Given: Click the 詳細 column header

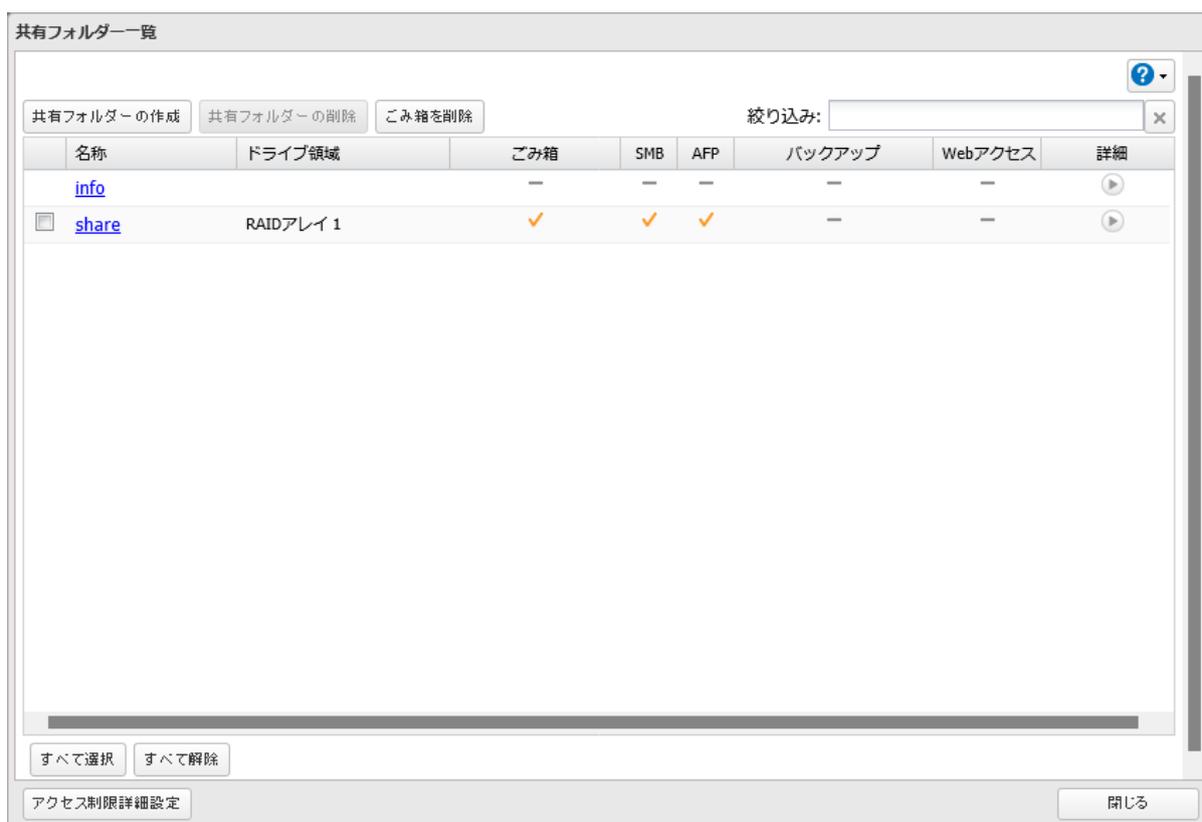Looking at the screenshot, I should point(1113,152).
